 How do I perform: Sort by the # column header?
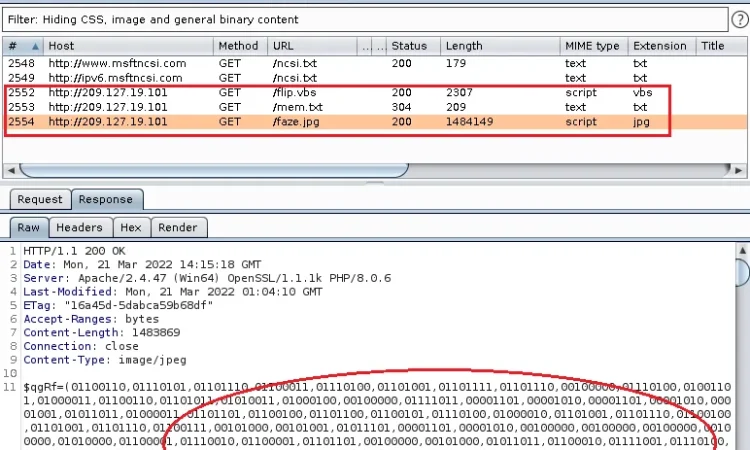click(x=23, y=46)
